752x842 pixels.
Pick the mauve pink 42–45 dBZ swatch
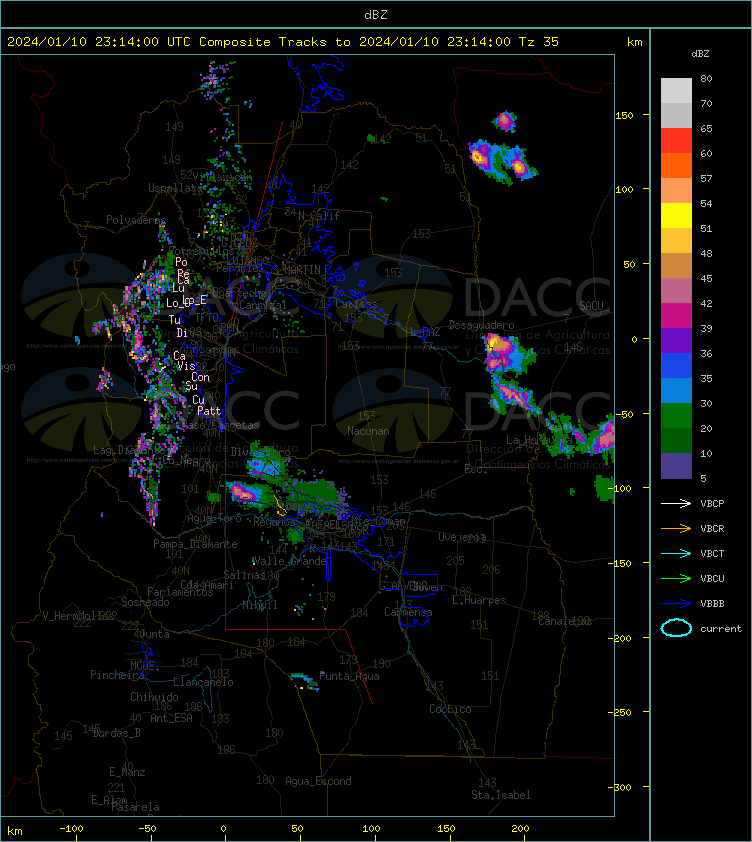point(676,291)
